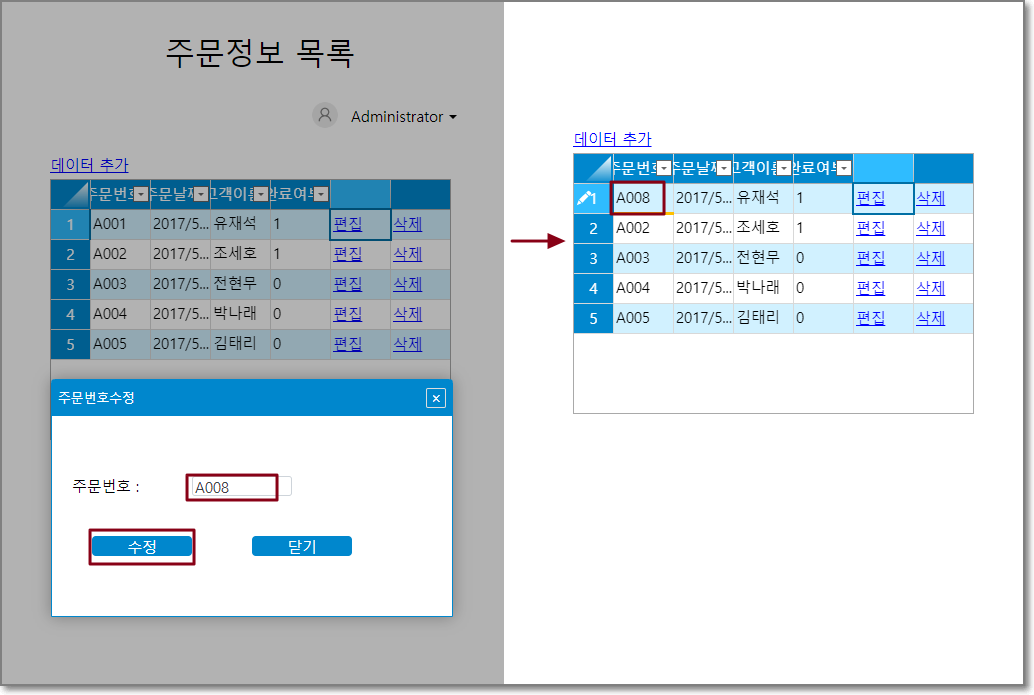The image size is (1034, 695).
Task: Click 편집 for 전현무 in the A008 grid
Action: pos(870,258)
